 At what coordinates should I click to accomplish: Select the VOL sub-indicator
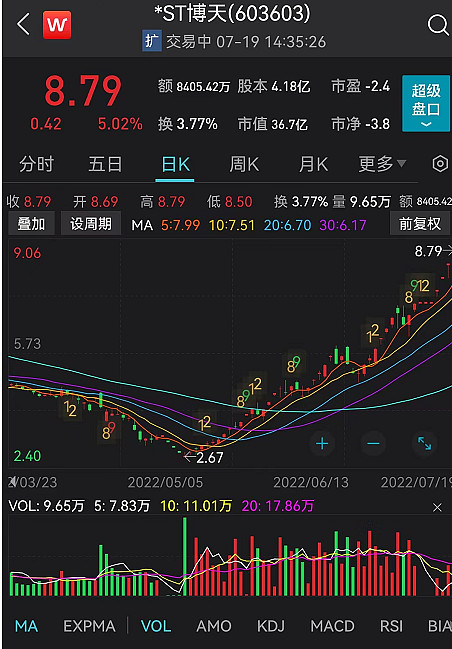pos(156,626)
